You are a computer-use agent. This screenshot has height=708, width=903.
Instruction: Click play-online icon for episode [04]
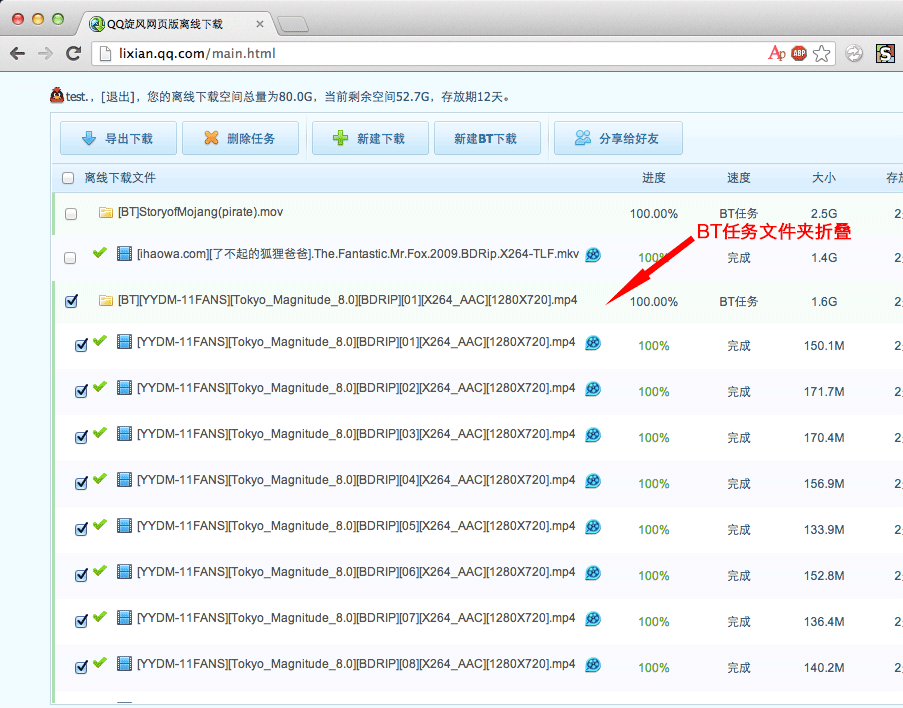point(593,480)
